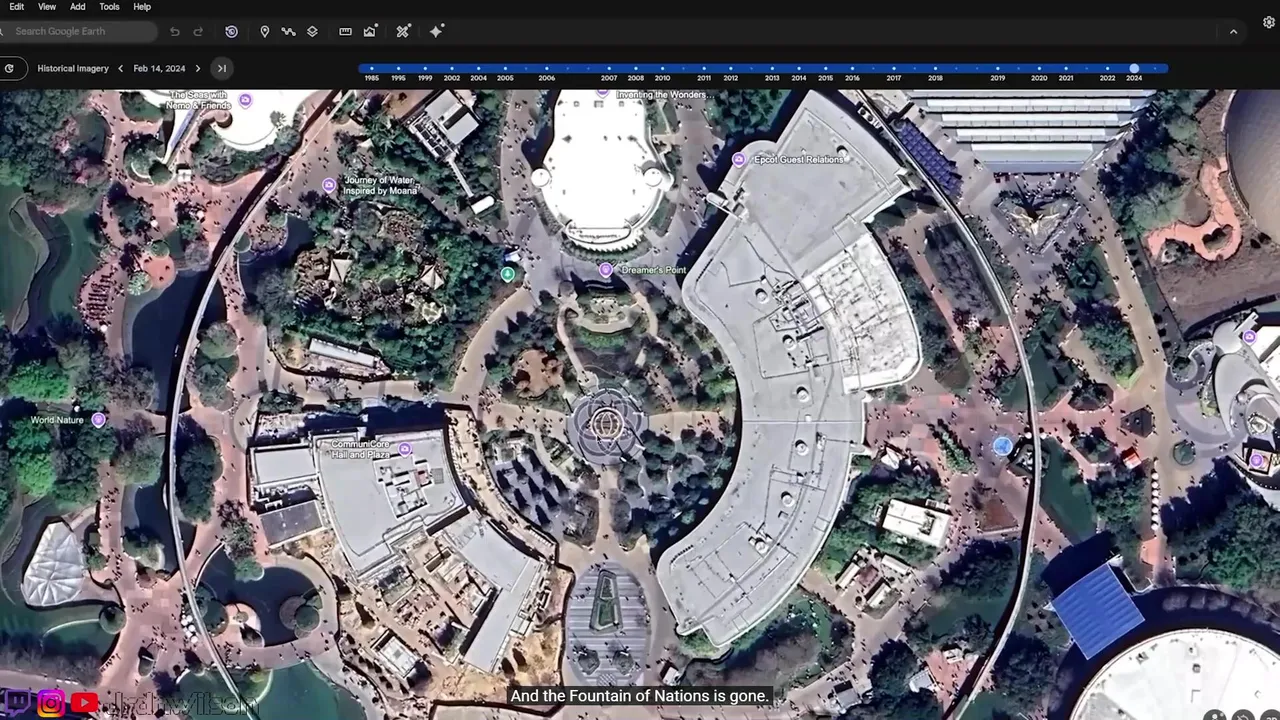Open settings gear at top right
This screenshot has width=1280, height=720.
point(1269,22)
